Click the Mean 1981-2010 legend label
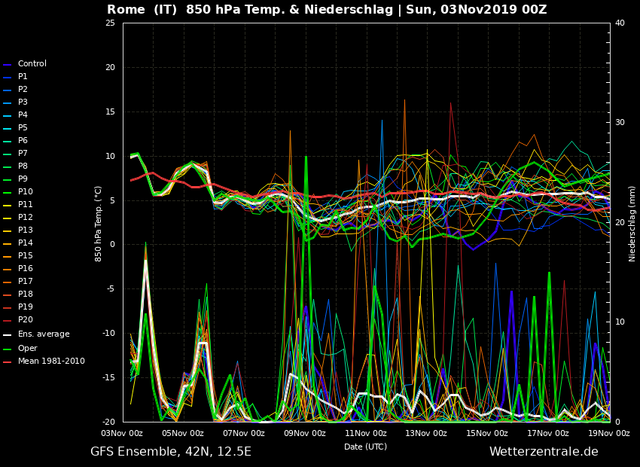Image resolution: width=640 pixels, height=467 pixels. (51, 361)
